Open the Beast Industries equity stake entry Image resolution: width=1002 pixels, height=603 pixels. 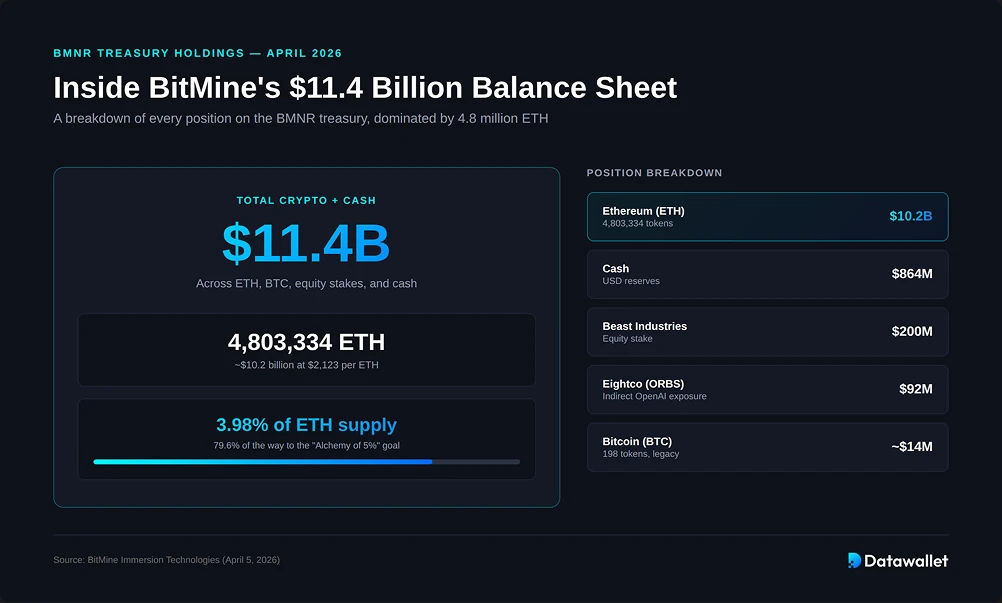tap(767, 332)
